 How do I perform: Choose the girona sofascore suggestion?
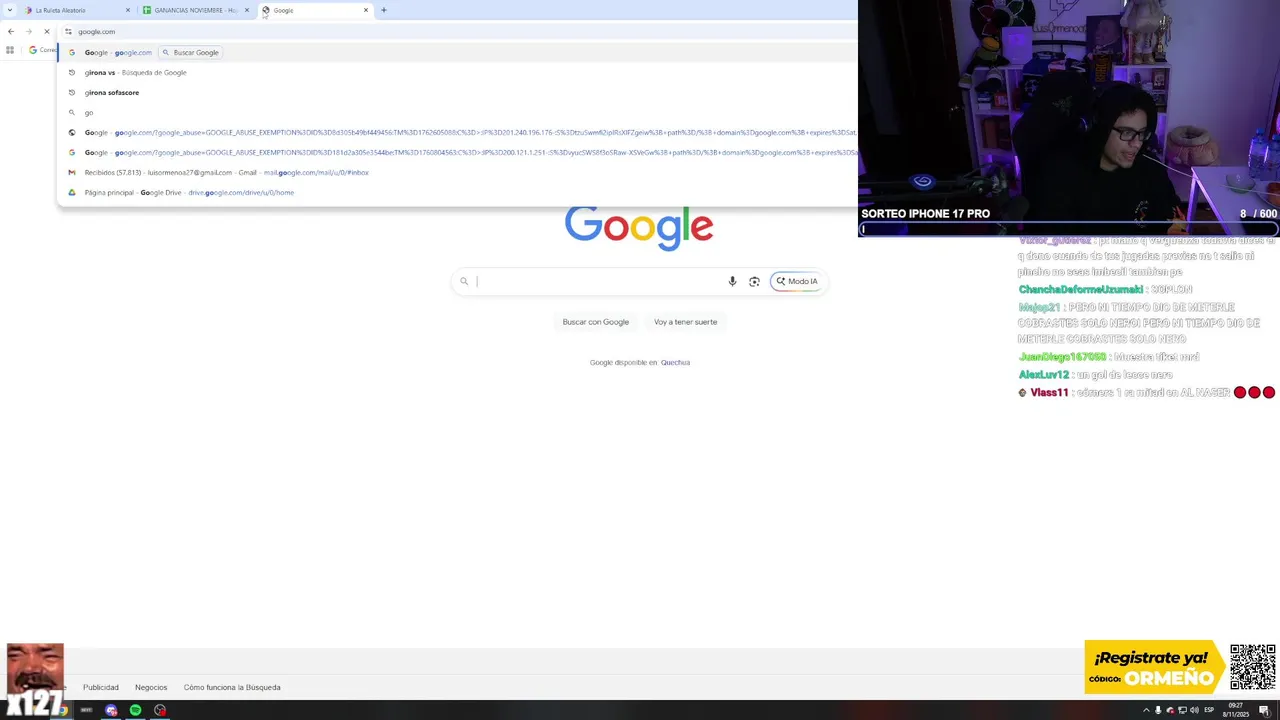(457, 92)
